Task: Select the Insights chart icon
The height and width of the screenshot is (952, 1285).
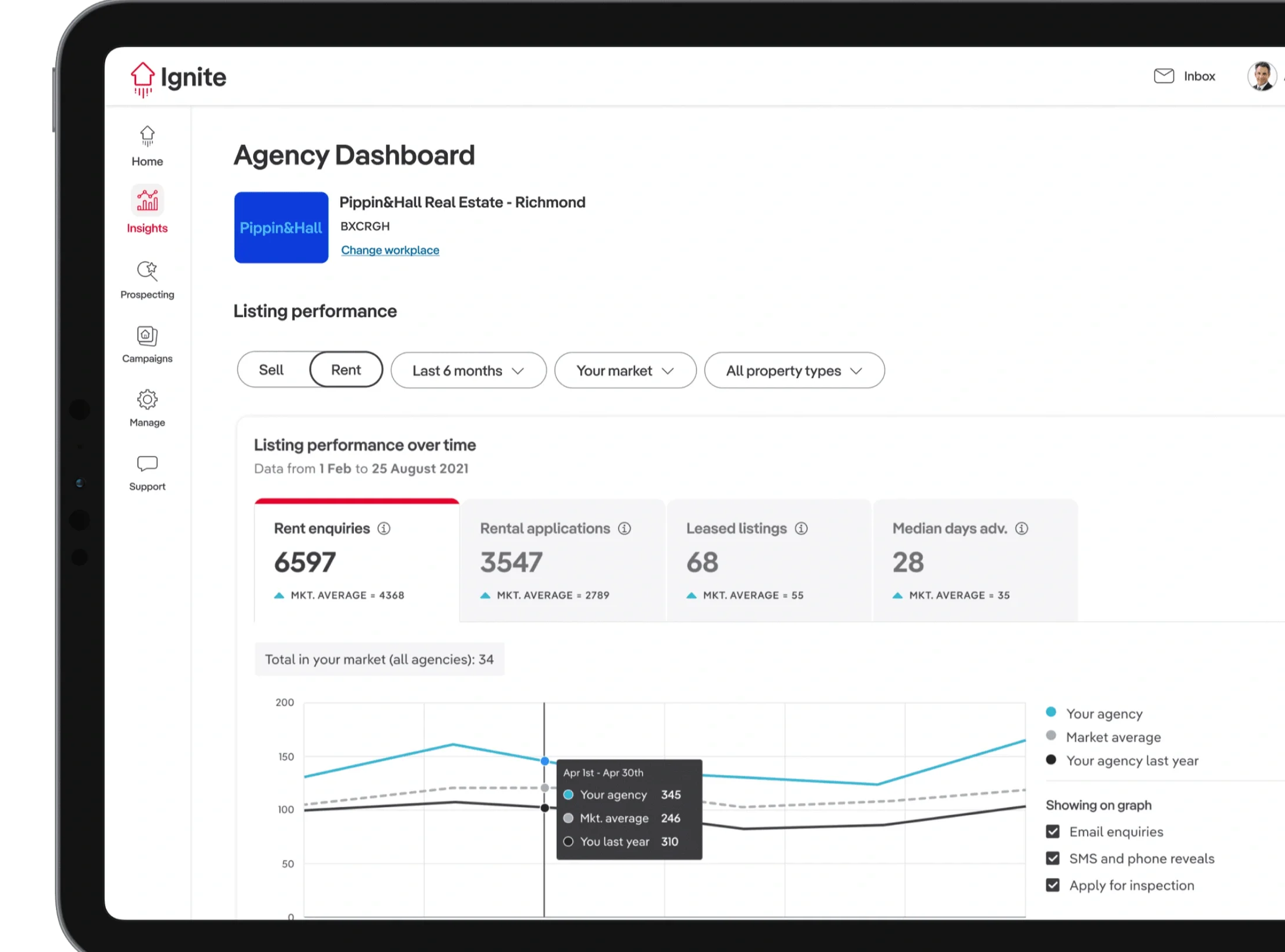Action: coord(147,201)
